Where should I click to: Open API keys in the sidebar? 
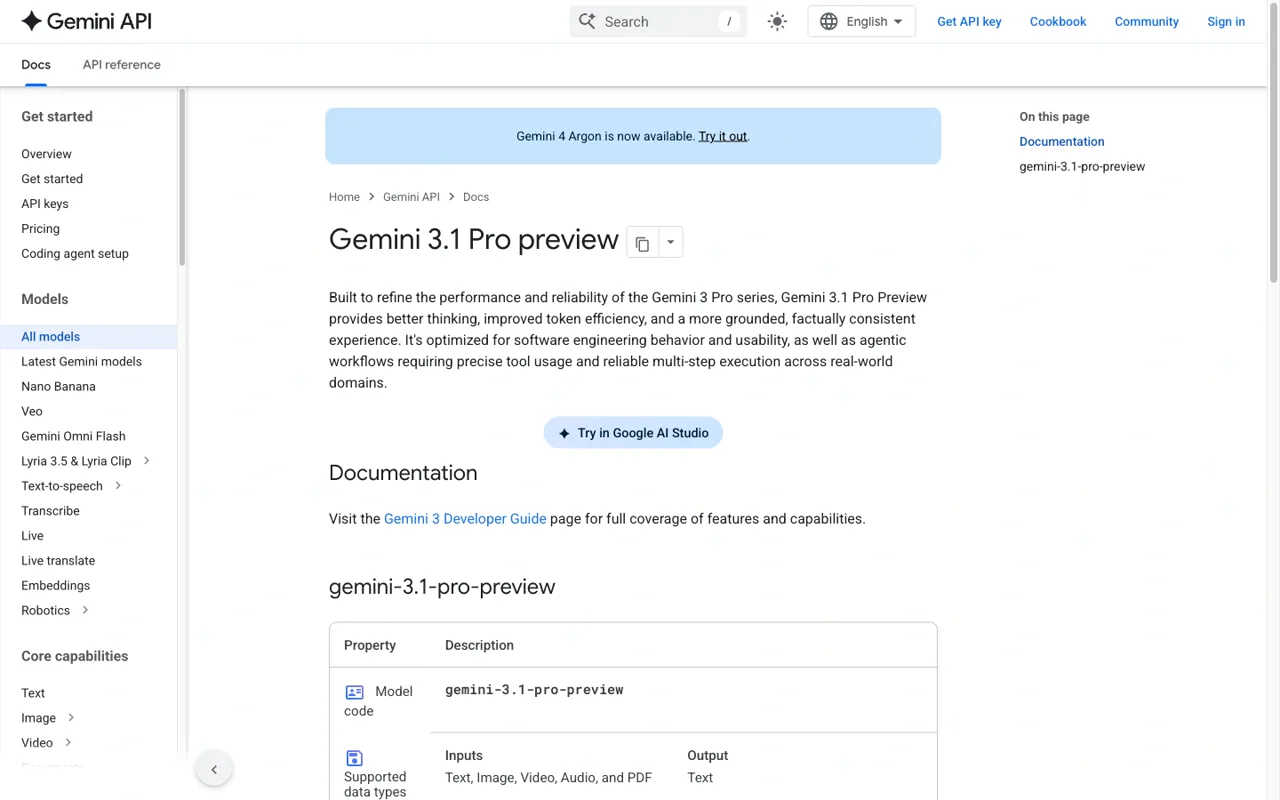45,204
